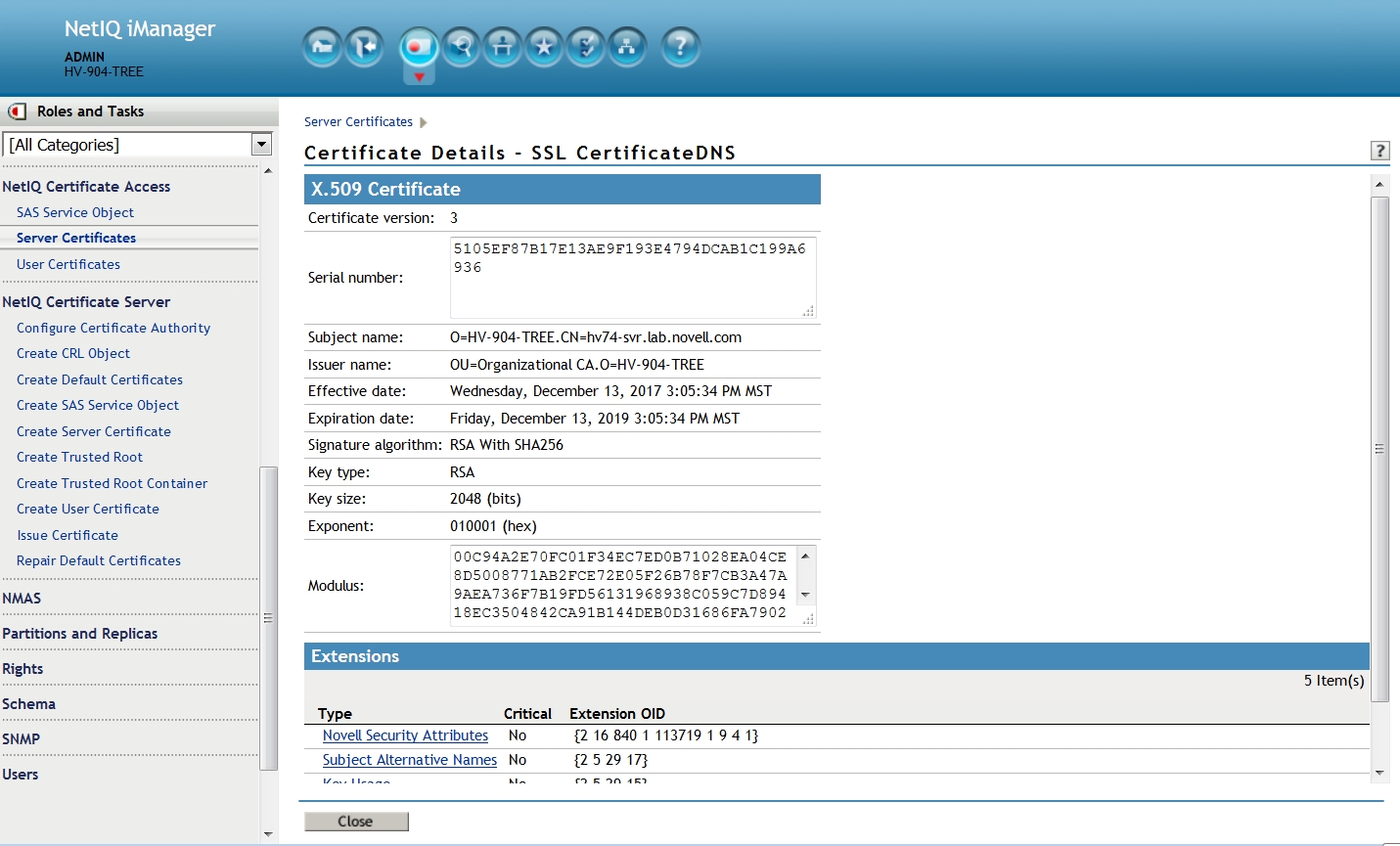1400x846 pixels.
Task: Expand the Users category
Action: coord(20,775)
